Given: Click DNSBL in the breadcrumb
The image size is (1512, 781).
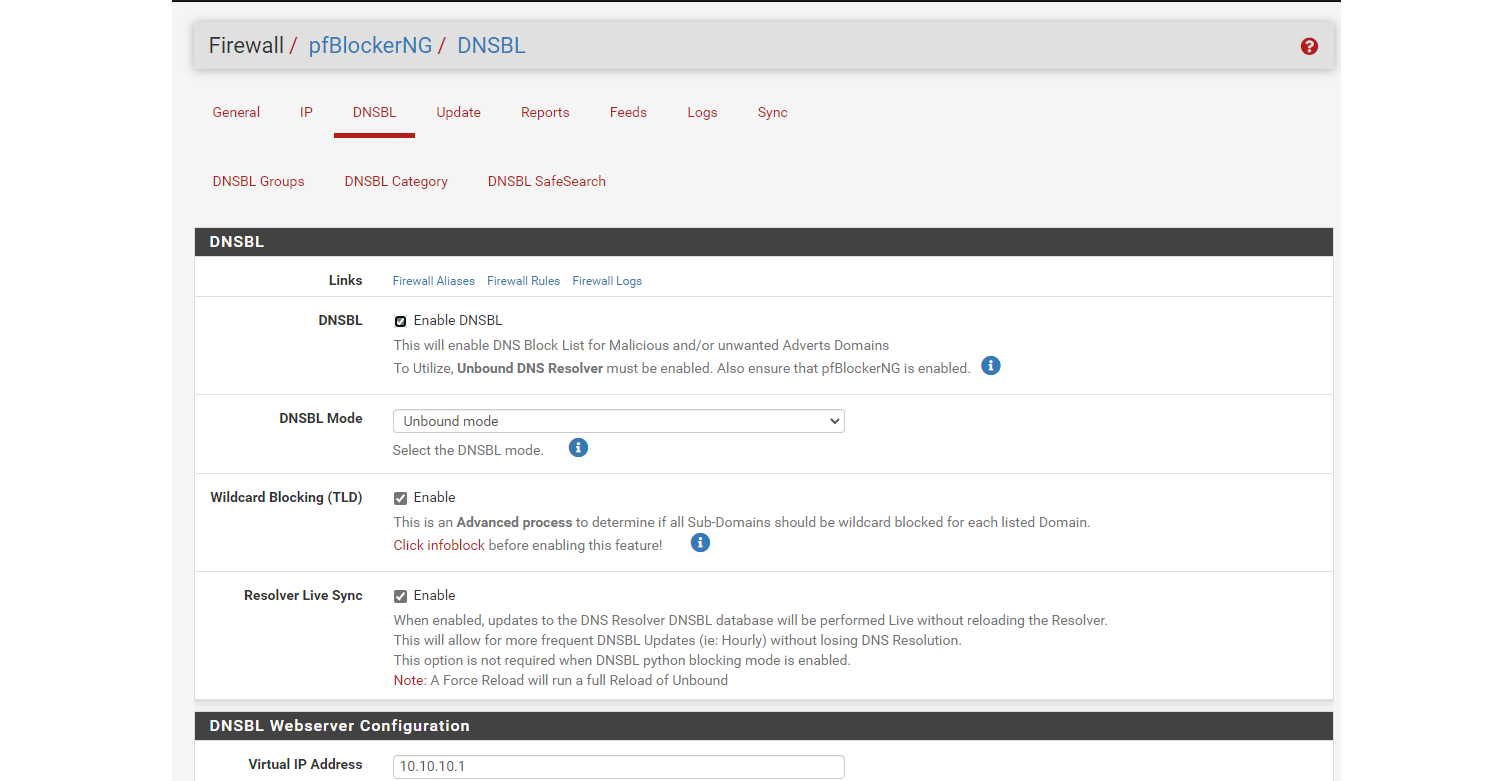Looking at the screenshot, I should tap(491, 45).
